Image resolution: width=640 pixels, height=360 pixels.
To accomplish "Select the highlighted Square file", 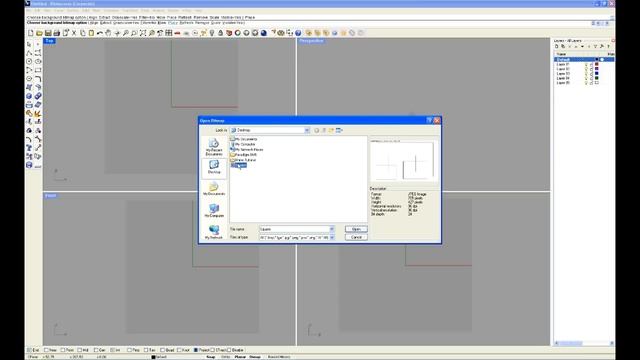I will tap(238, 165).
